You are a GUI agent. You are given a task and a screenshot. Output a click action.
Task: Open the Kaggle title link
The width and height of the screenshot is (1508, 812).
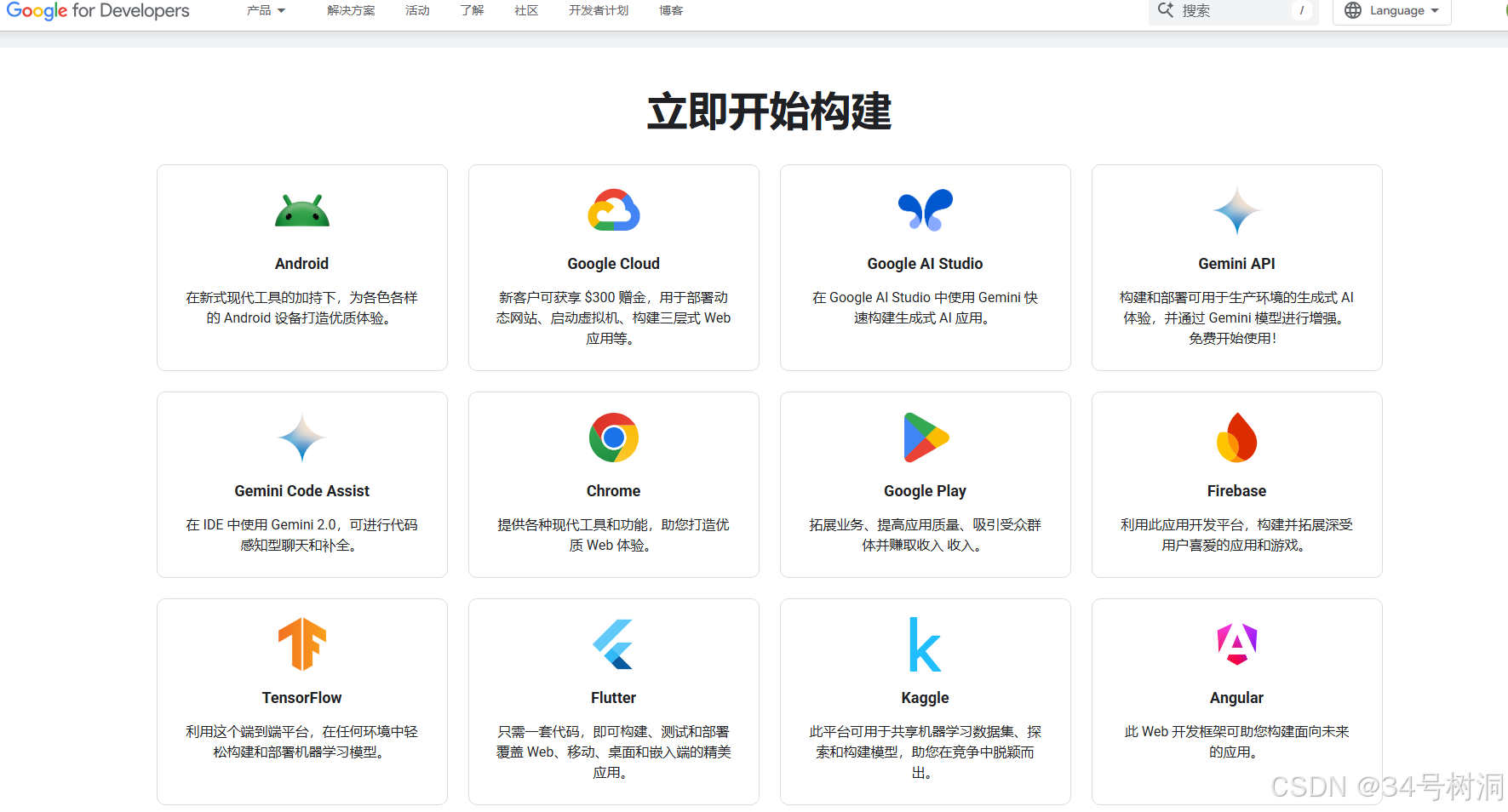(925, 698)
